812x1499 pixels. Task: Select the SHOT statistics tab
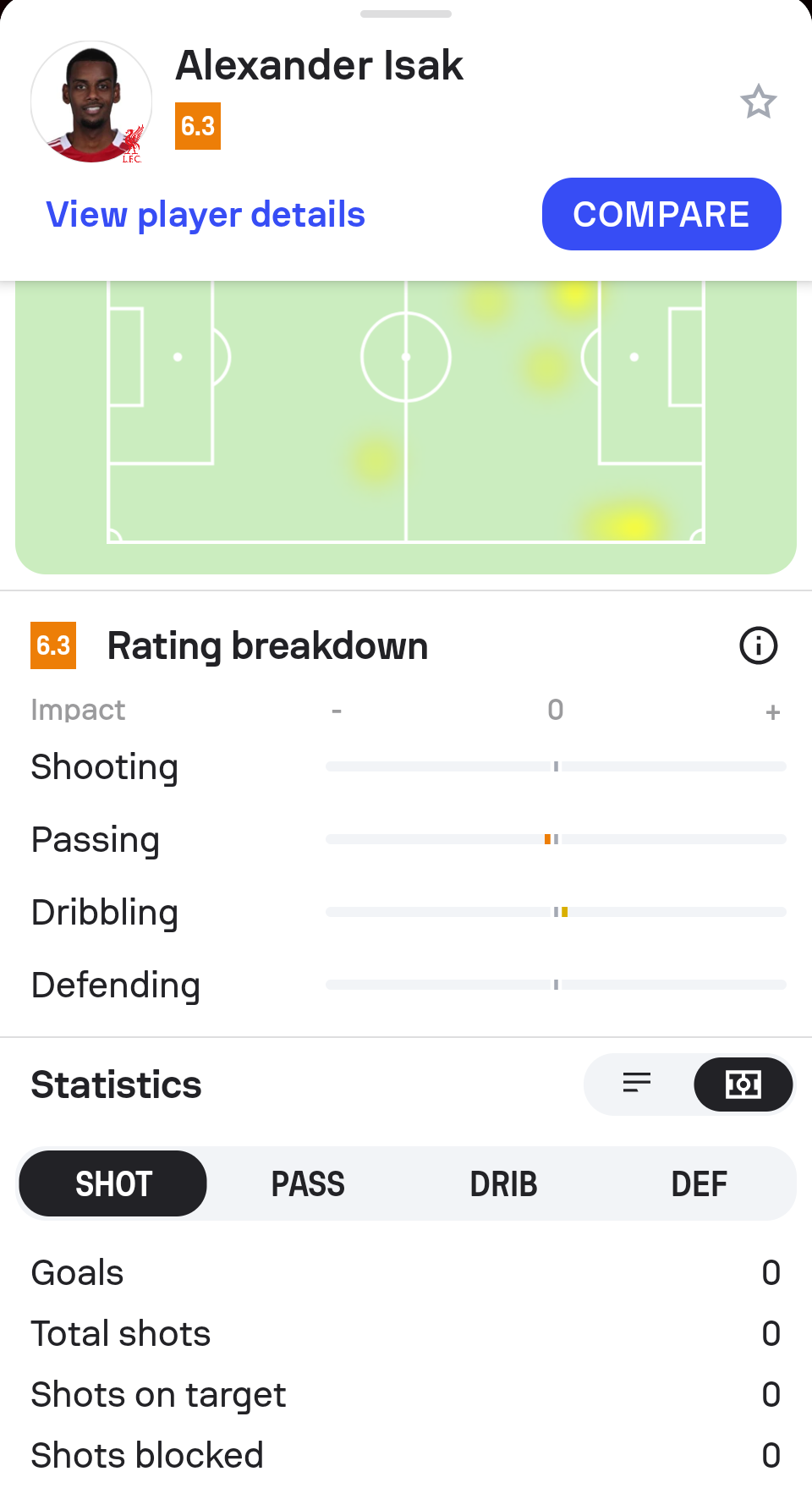point(113,1183)
